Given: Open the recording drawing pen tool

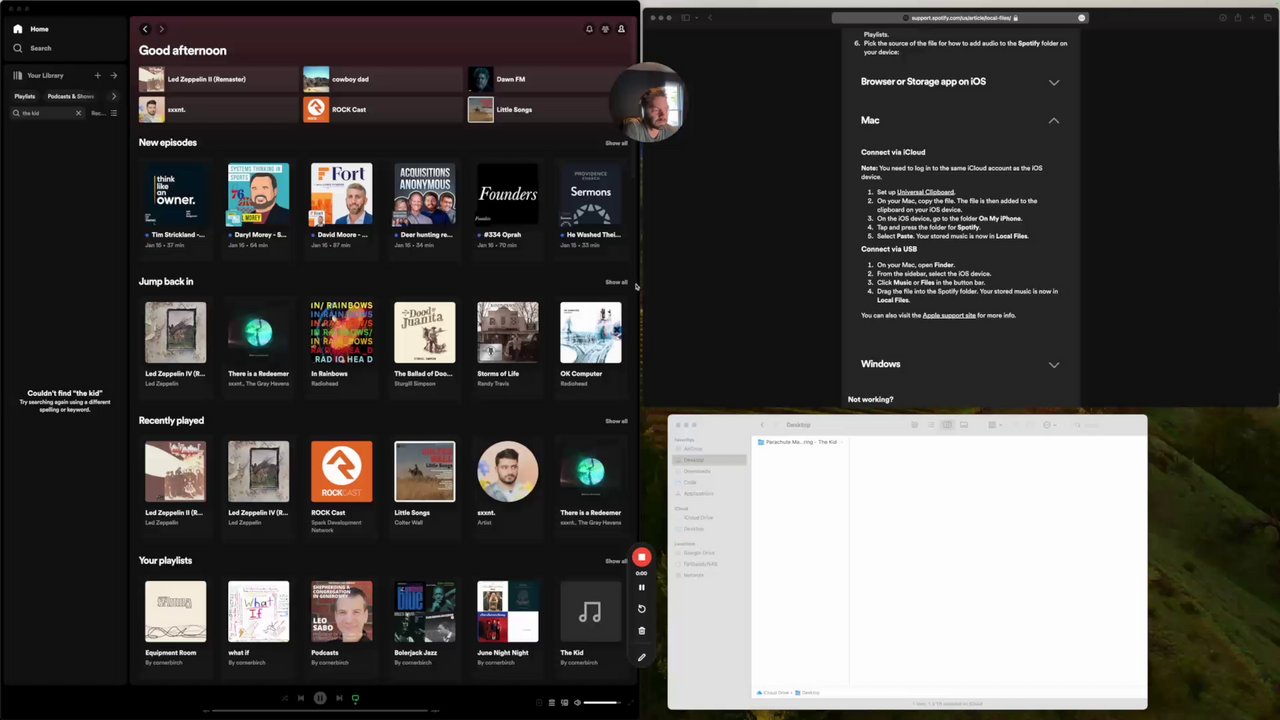Looking at the screenshot, I should tap(642, 657).
